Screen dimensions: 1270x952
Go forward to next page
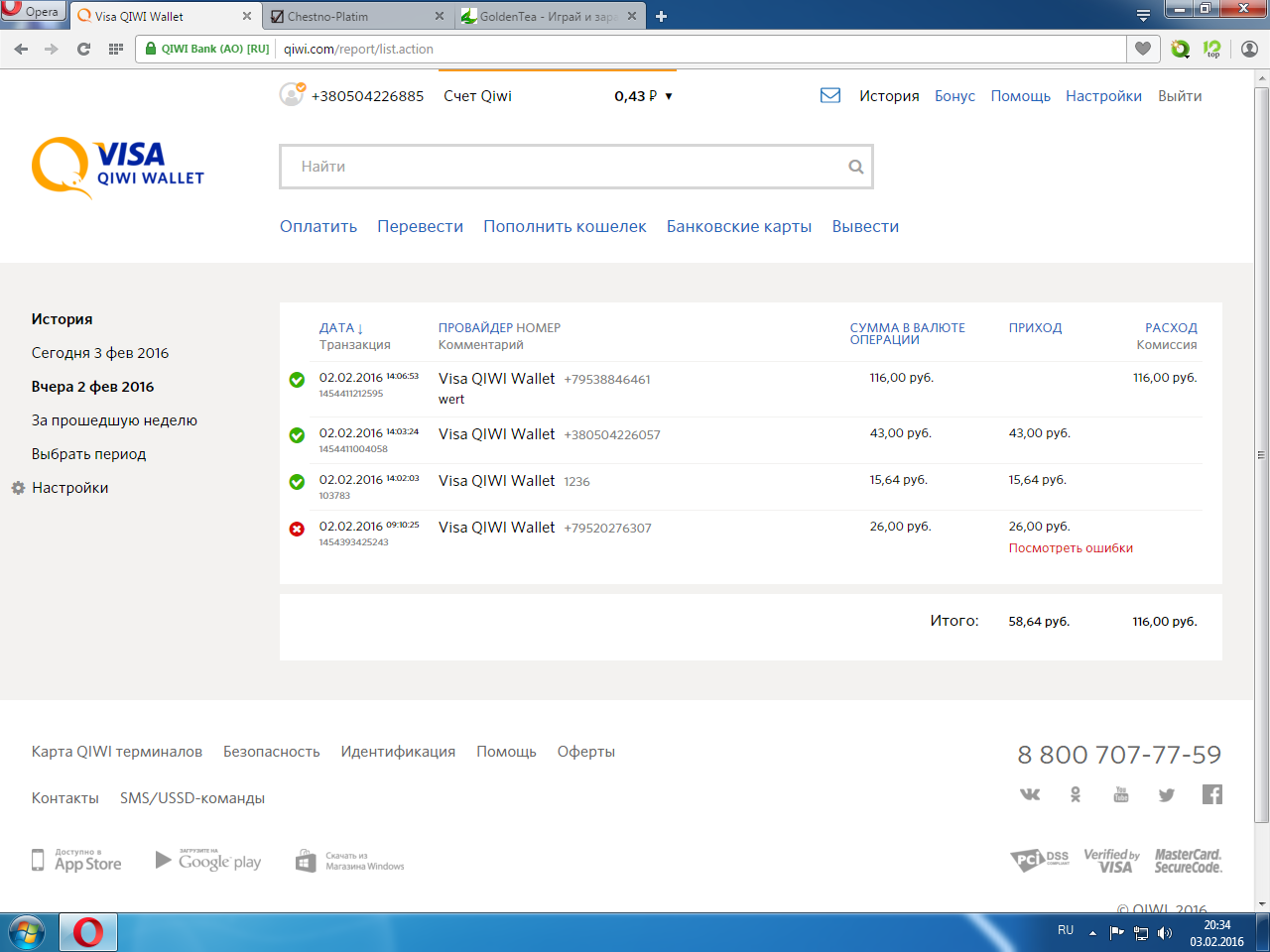click(x=52, y=49)
